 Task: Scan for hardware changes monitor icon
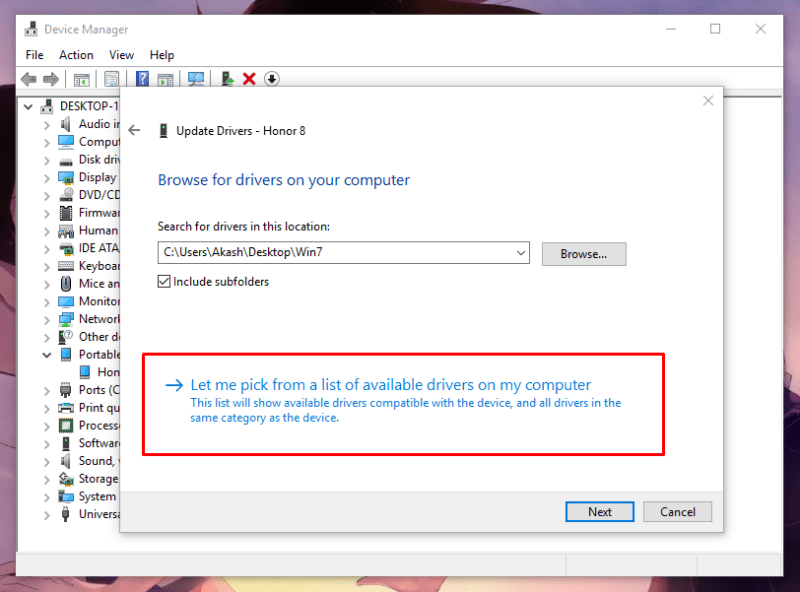196,79
